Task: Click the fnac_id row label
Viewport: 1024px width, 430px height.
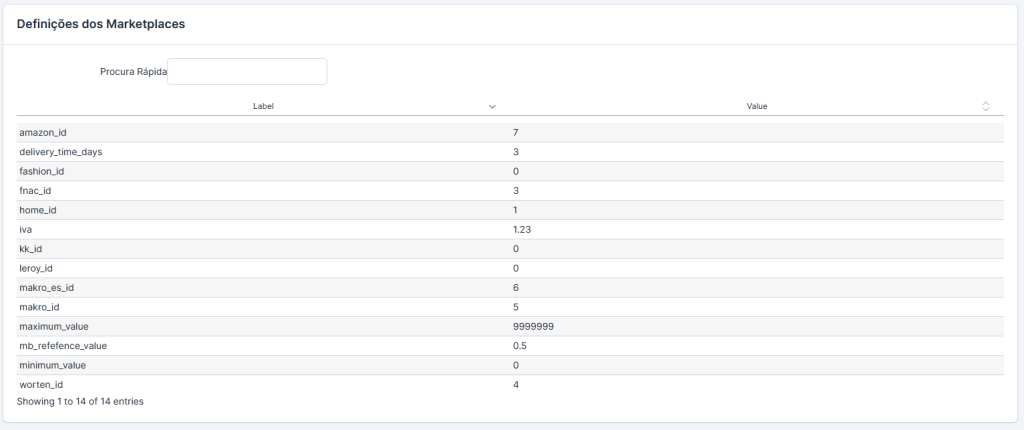Action: tap(36, 190)
